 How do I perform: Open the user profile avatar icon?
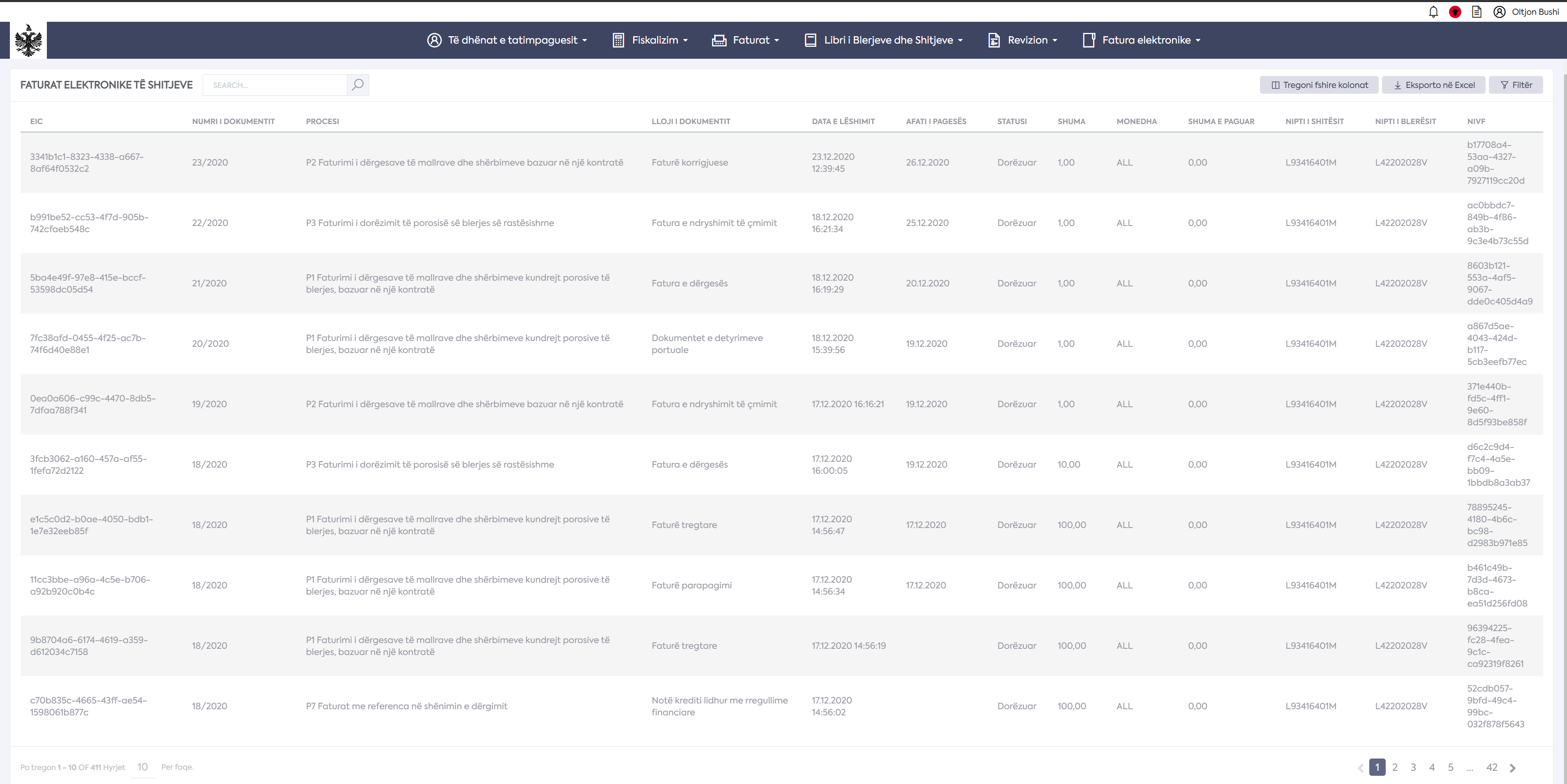1500,12
